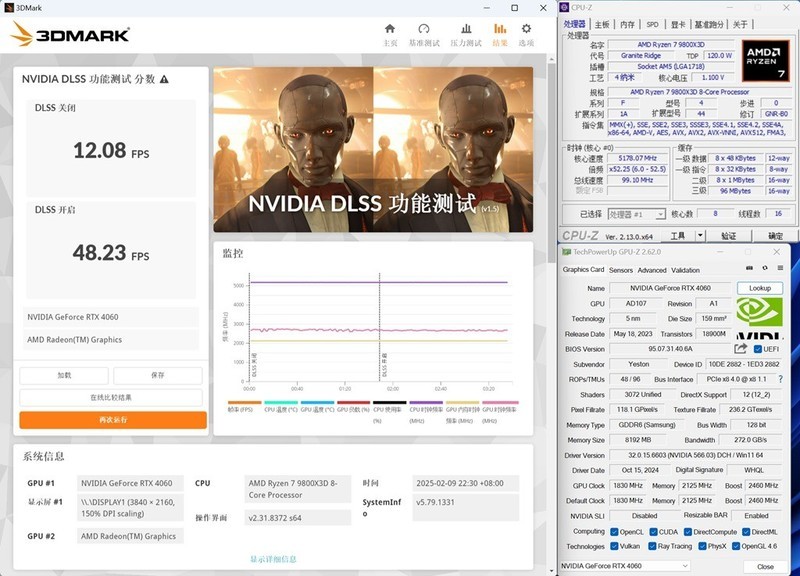800x576 pixels.
Task: Toggle the CPU 温度 monitoring legend
Action: 281,404
